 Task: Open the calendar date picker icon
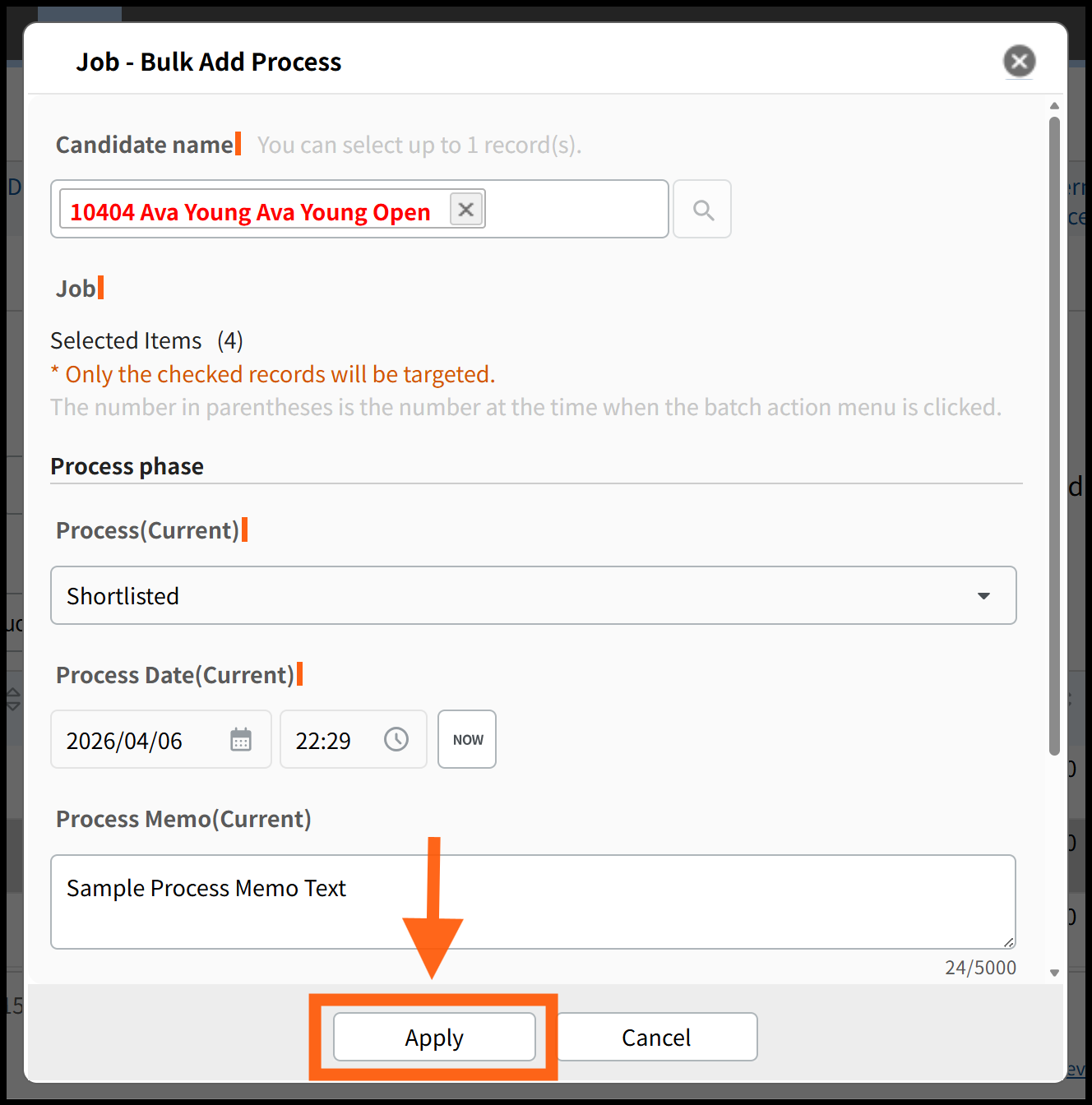coord(241,739)
